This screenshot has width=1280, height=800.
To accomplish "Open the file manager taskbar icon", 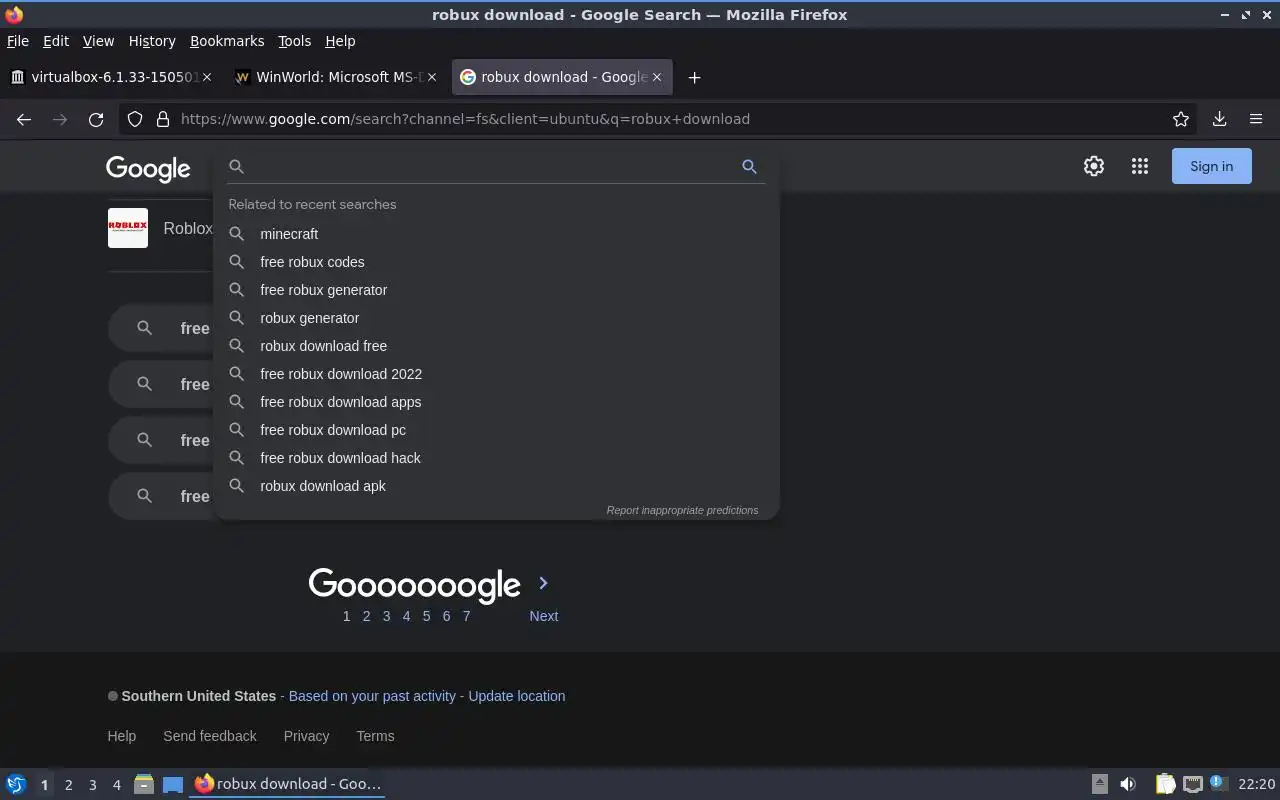I will point(144,784).
